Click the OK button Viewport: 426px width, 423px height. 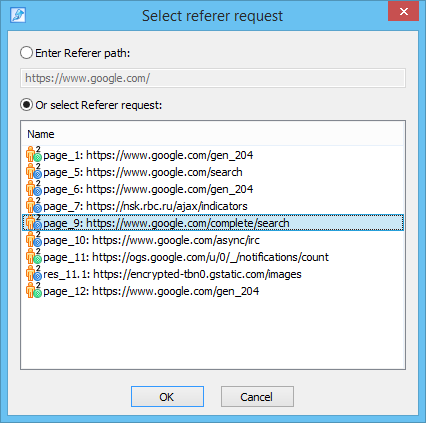point(167,397)
